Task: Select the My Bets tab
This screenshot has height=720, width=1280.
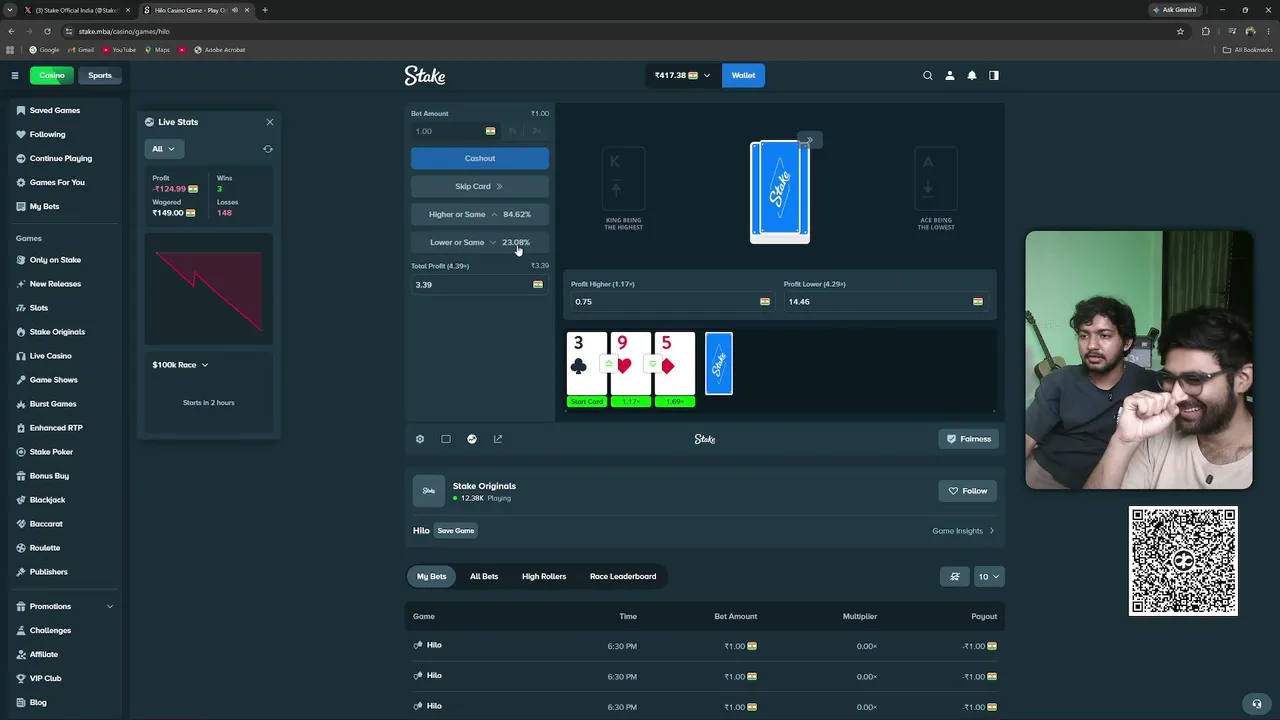Action: point(431,576)
